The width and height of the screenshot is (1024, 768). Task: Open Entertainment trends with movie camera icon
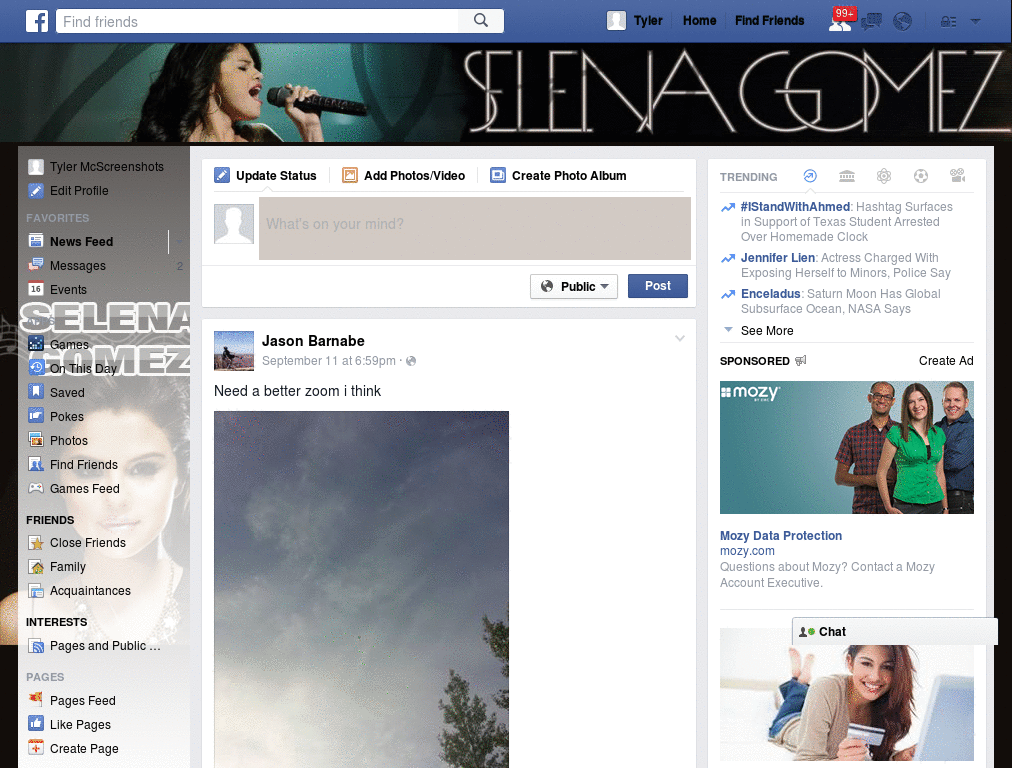coord(957,176)
